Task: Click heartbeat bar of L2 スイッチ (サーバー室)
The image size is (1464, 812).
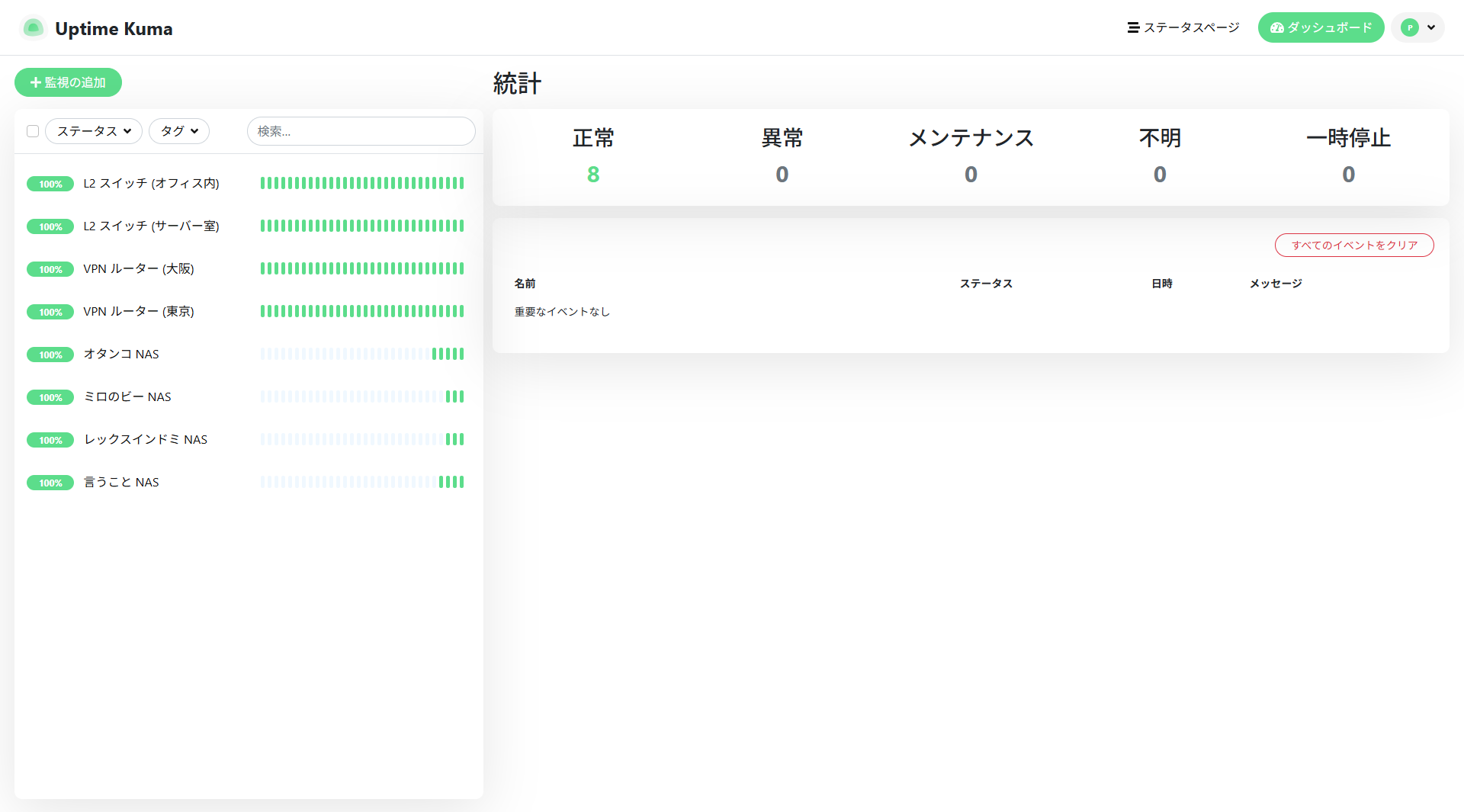Action: [362, 226]
